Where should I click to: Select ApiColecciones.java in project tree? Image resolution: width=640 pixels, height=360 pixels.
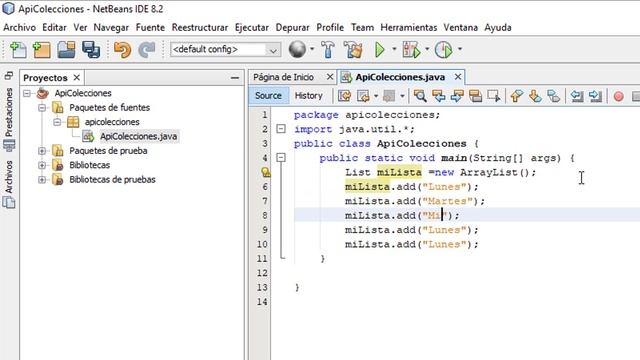pos(138,136)
